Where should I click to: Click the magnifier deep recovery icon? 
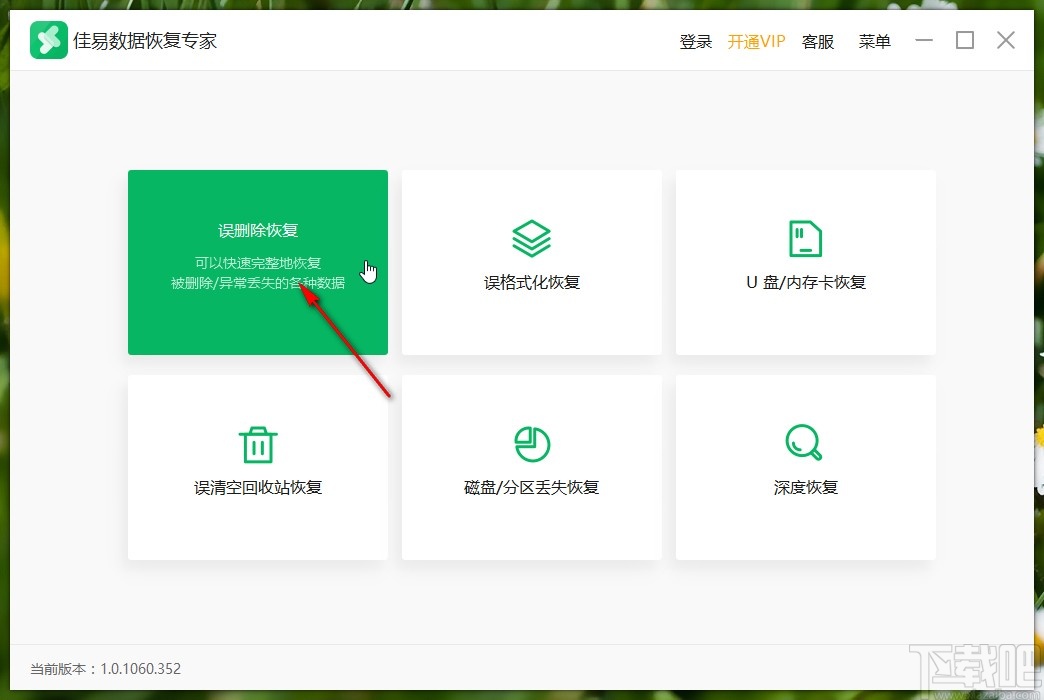[804, 443]
